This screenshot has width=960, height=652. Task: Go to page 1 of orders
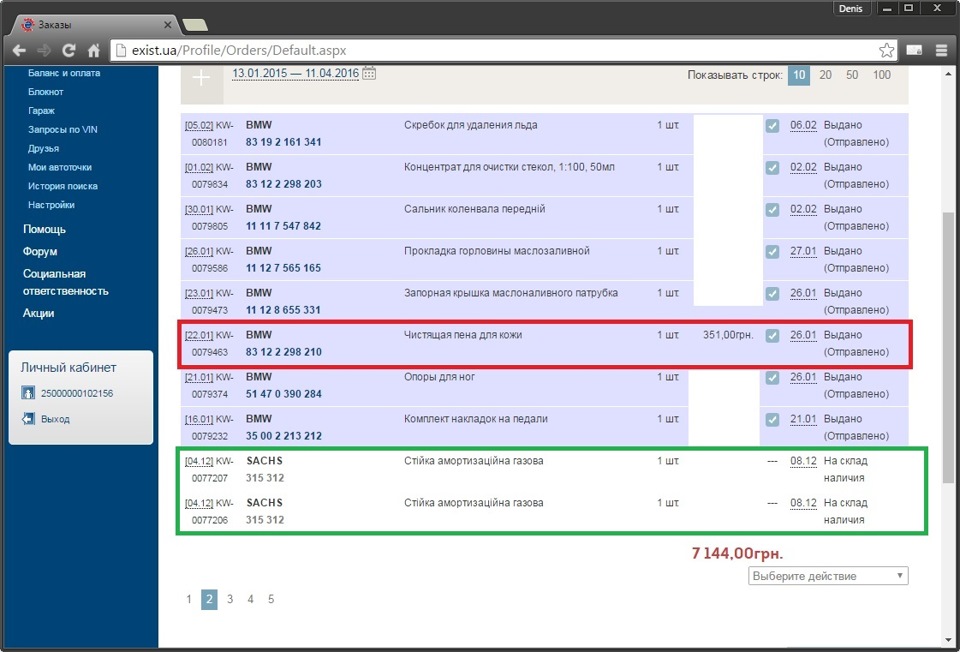189,599
